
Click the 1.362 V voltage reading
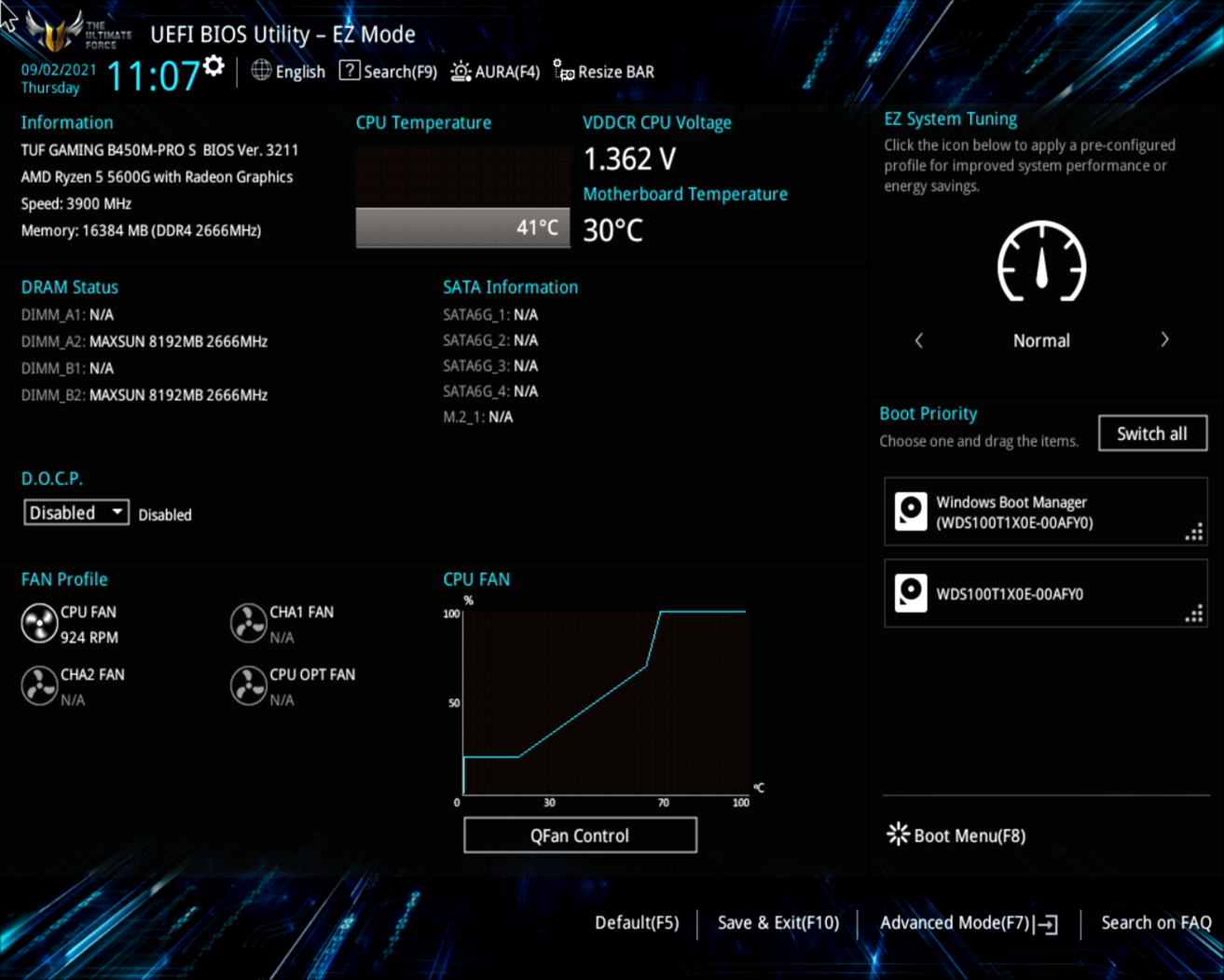click(x=629, y=159)
